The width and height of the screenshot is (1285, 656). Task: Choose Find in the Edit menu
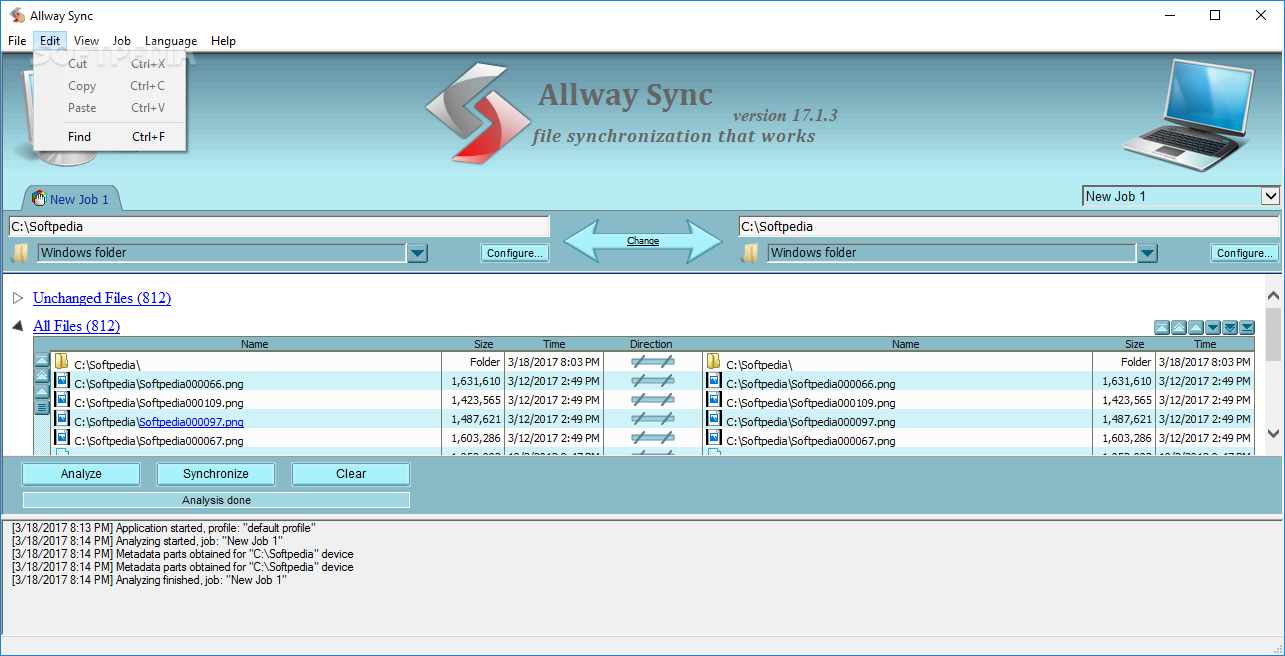coord(110,137)
